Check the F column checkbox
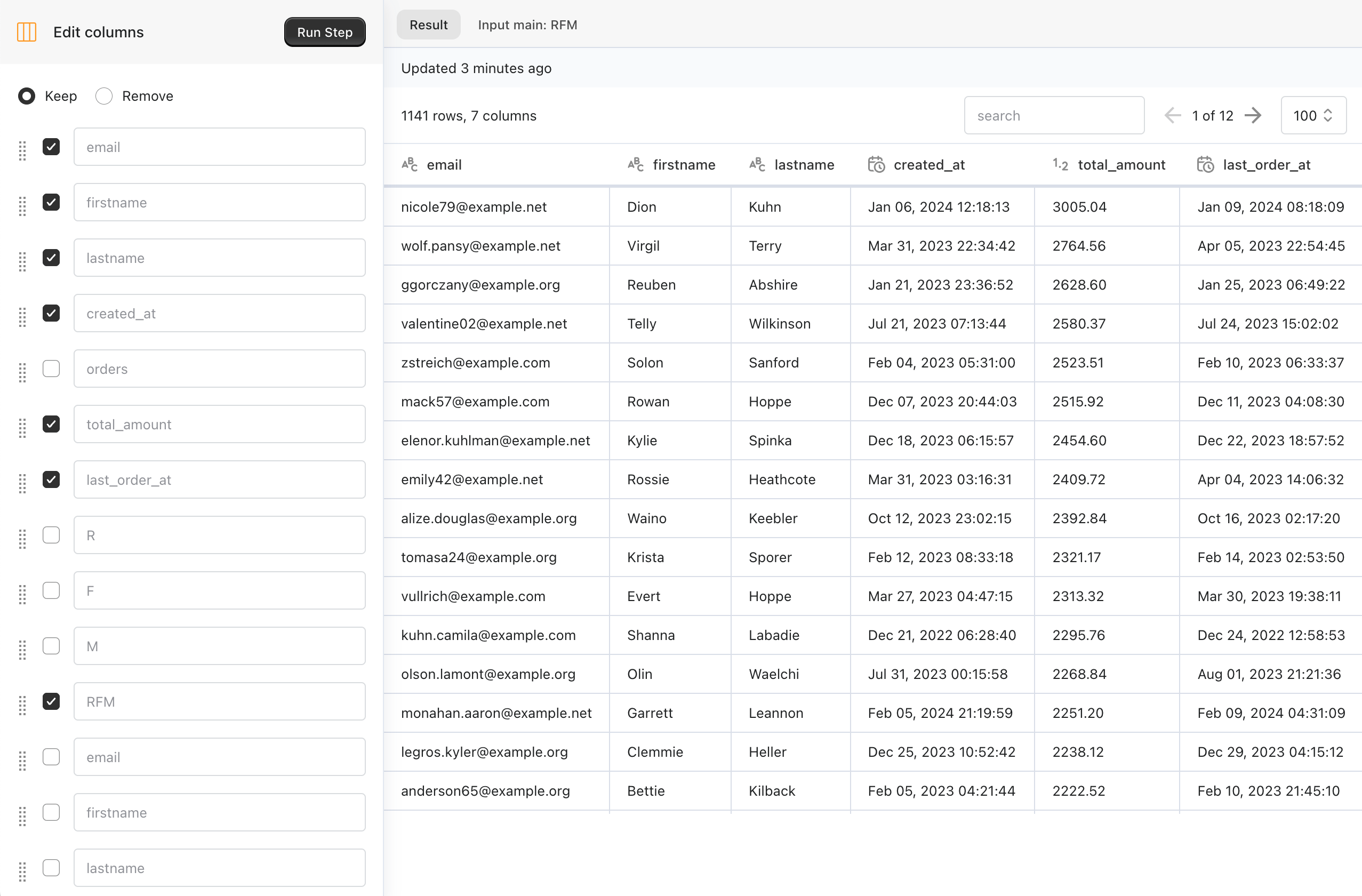The height and width of the screenshot is (896, 1362). click(52, 590)
